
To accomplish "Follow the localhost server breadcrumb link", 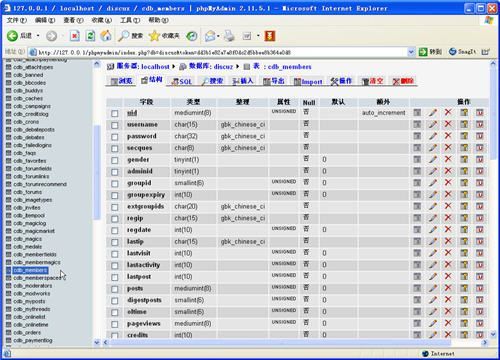I will coord(155,67).
